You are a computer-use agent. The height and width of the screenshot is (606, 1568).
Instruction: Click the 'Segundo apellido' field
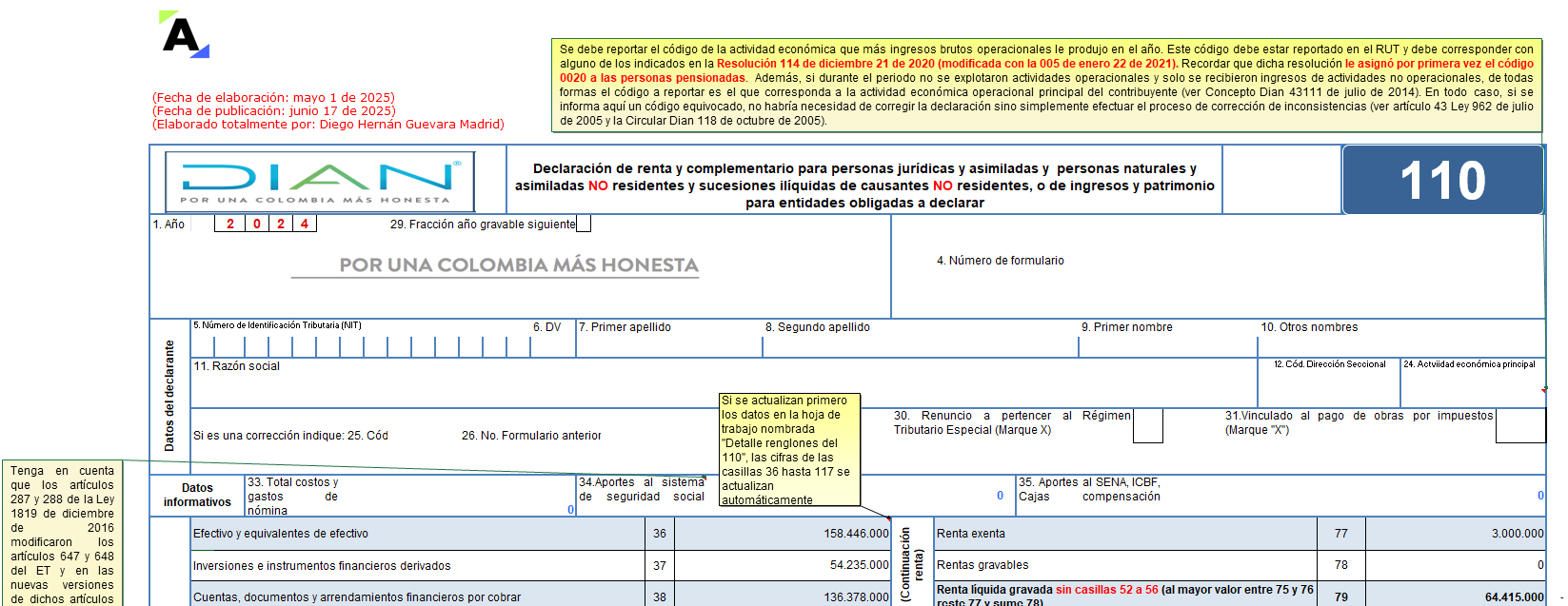(920, 339)
